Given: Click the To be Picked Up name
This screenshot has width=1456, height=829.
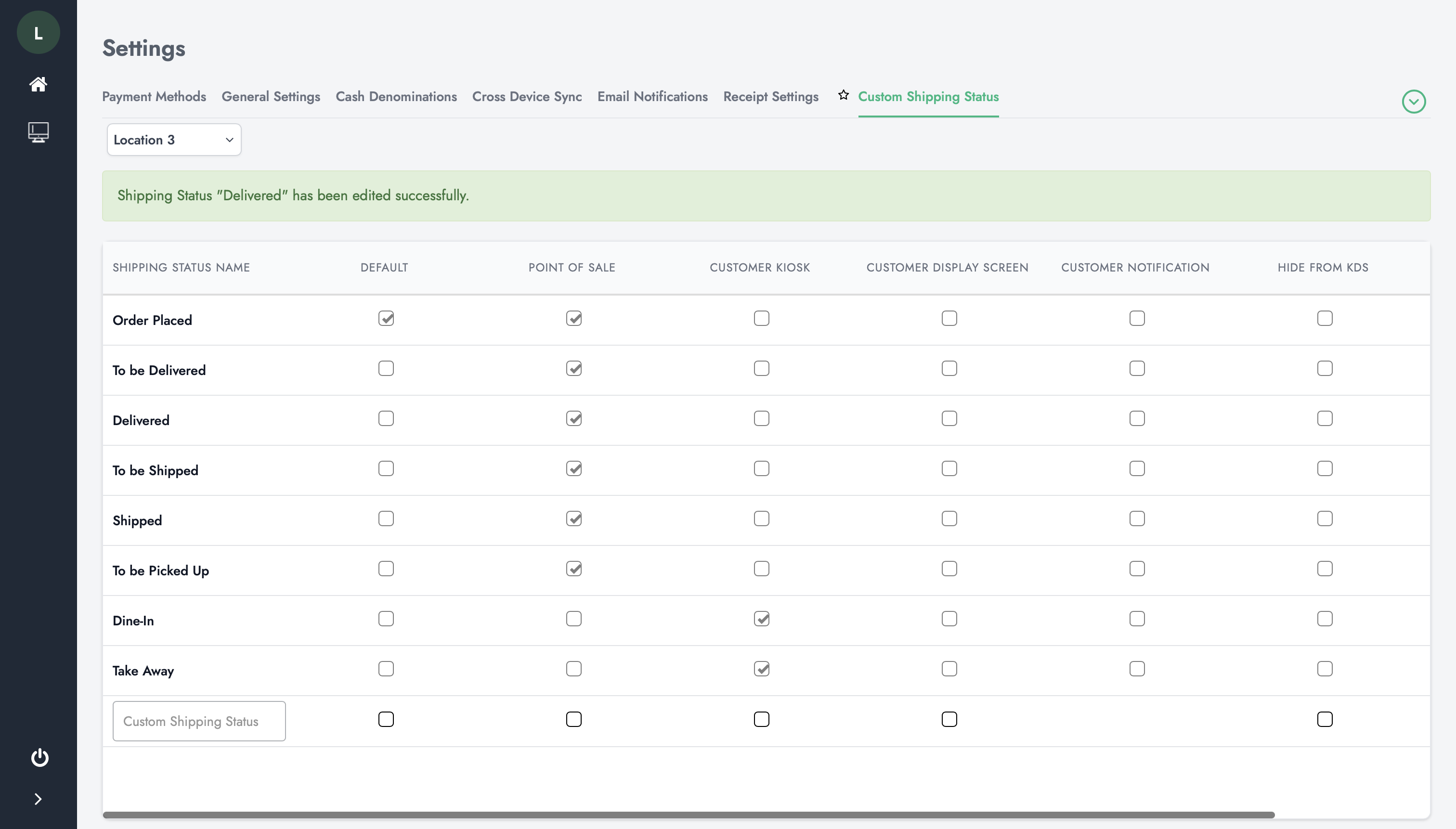Looking at the screenshot, I should click(161, 570).
